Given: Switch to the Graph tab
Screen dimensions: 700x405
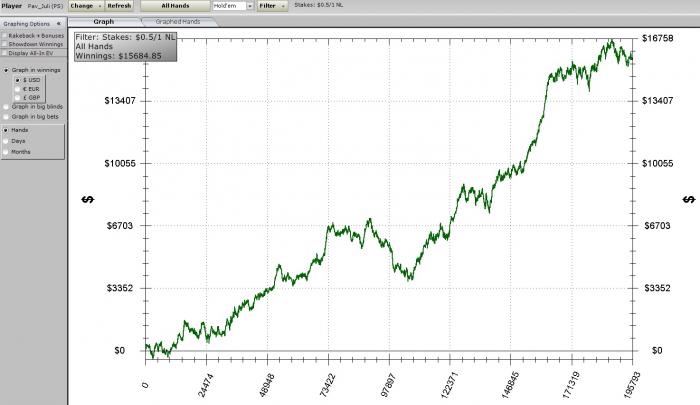Looking at the screenshot, I should tap(104, 21).
